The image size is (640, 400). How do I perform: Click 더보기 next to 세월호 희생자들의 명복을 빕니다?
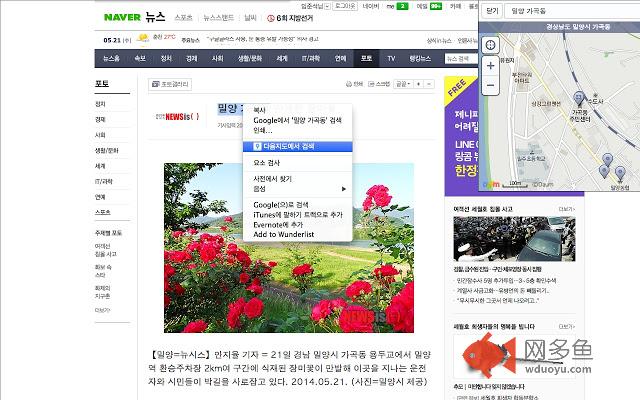click(567, 327)
